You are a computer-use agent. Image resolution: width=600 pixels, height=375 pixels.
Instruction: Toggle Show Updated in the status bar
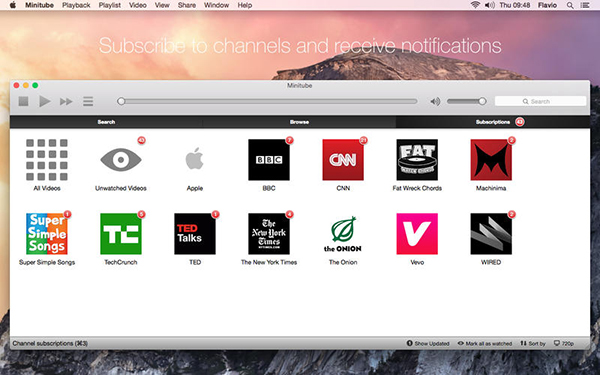tap(428, 344)
